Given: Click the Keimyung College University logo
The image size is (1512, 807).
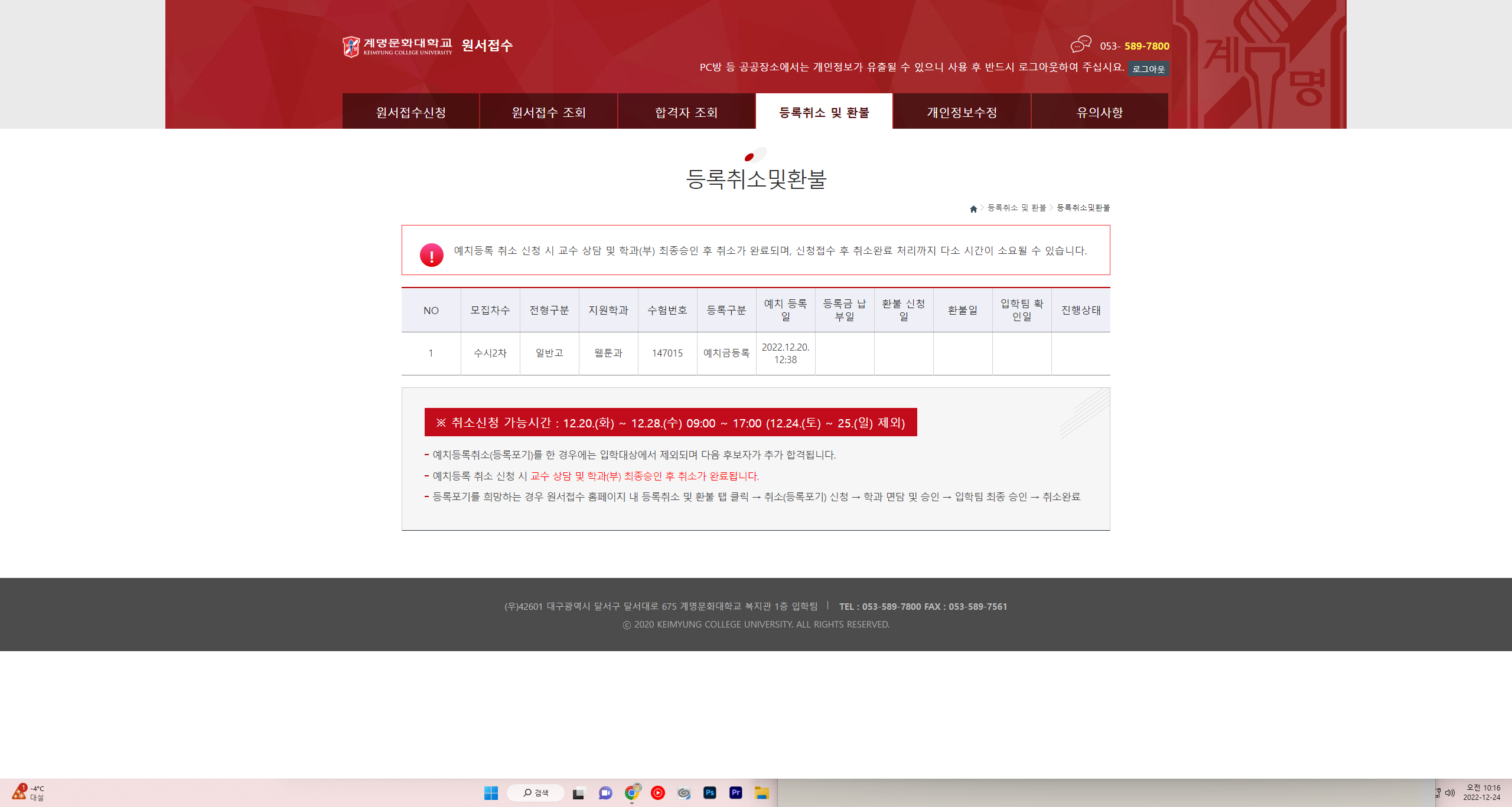Looking at the screenshot, I should (397, 46).
